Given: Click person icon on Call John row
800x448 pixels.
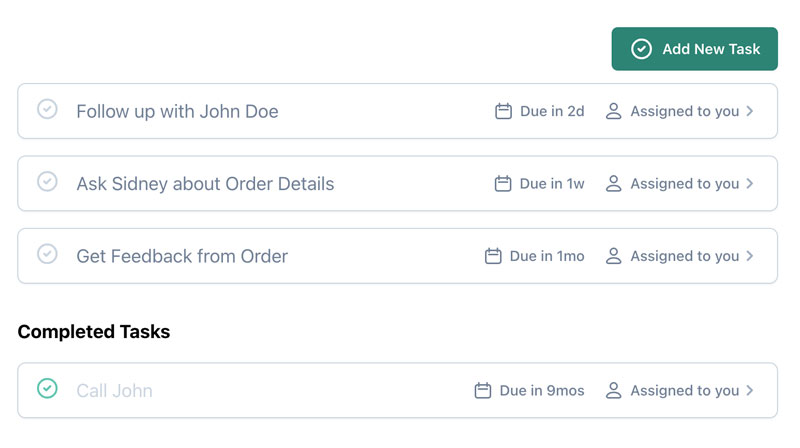Looking at the screenshot, I should (x=613, y=390).
